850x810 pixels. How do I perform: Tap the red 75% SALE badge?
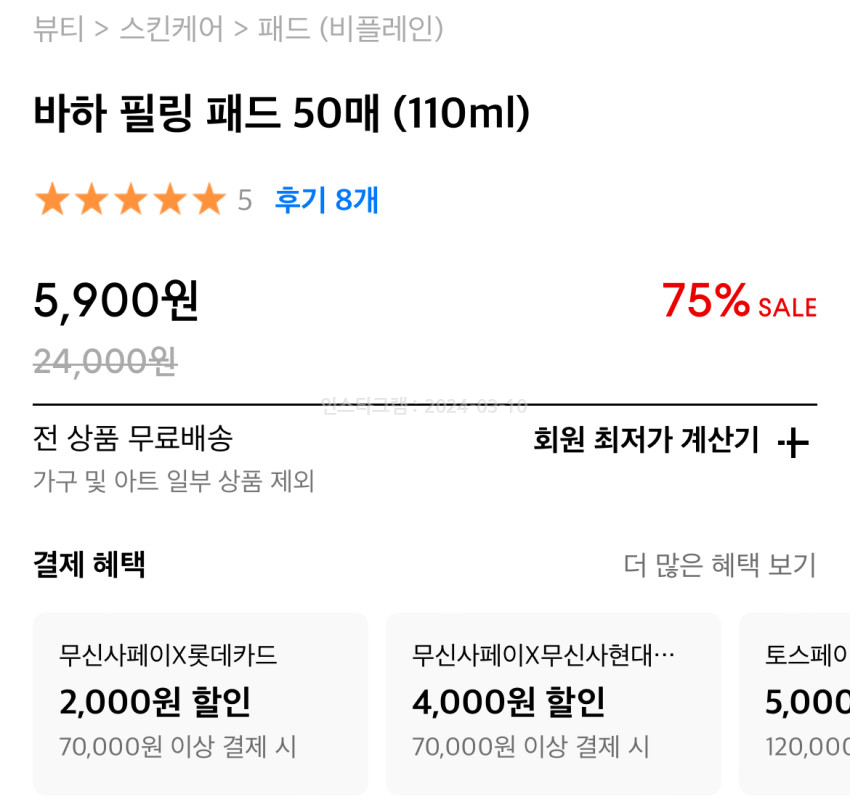pos(739,301)
